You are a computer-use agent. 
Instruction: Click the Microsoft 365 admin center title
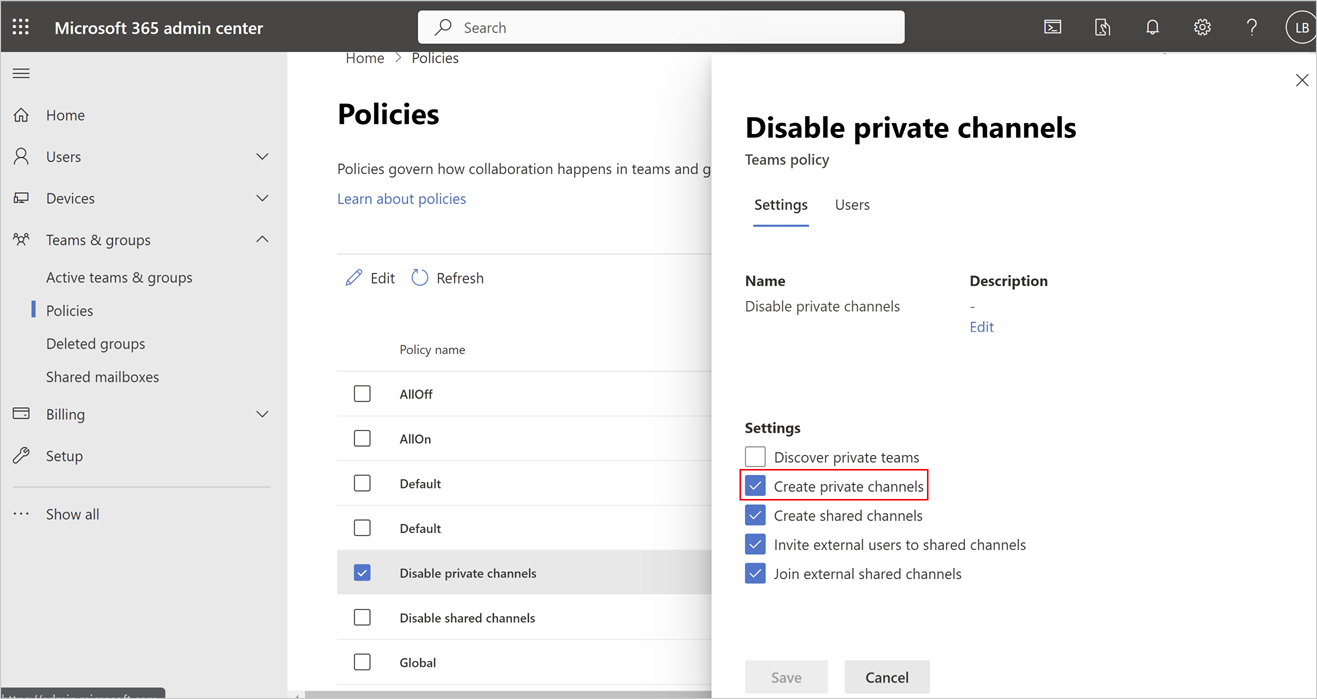pos(159,27)
